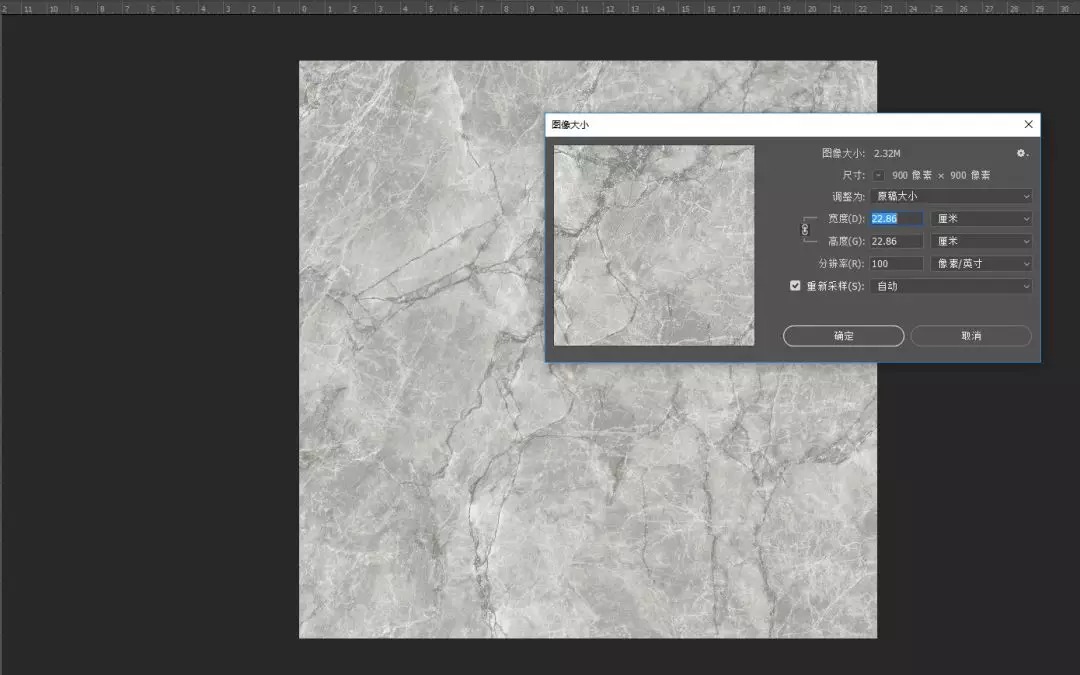
Task: Close the 图像大小 dialog with X
Action: tap(1028, 125)
